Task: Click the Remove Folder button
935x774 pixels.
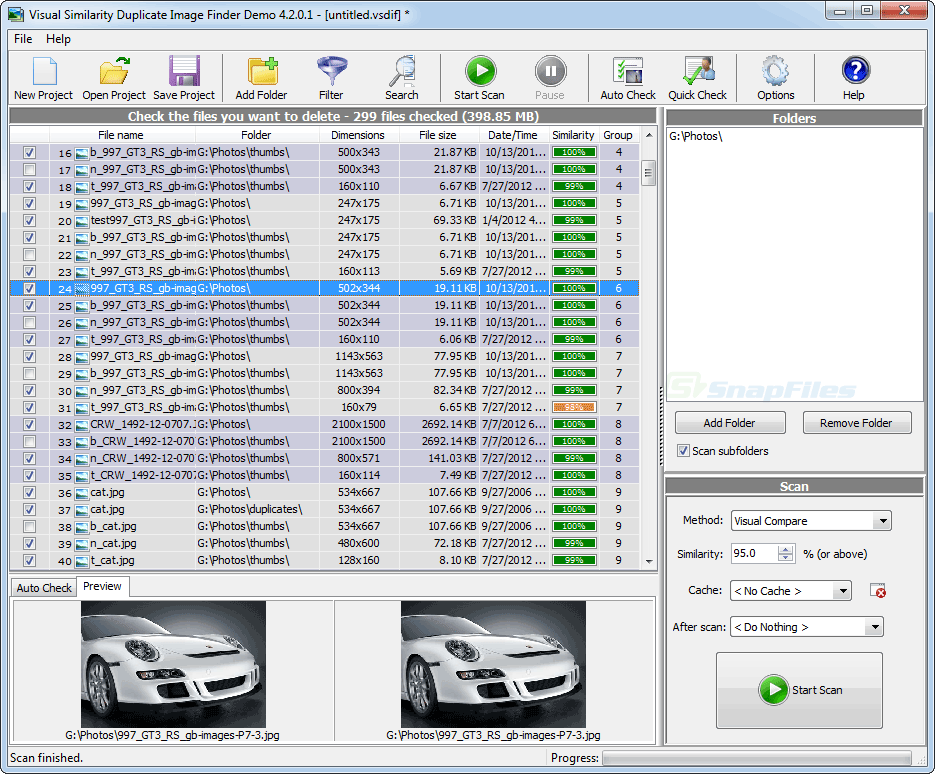Action: (856, 423)
